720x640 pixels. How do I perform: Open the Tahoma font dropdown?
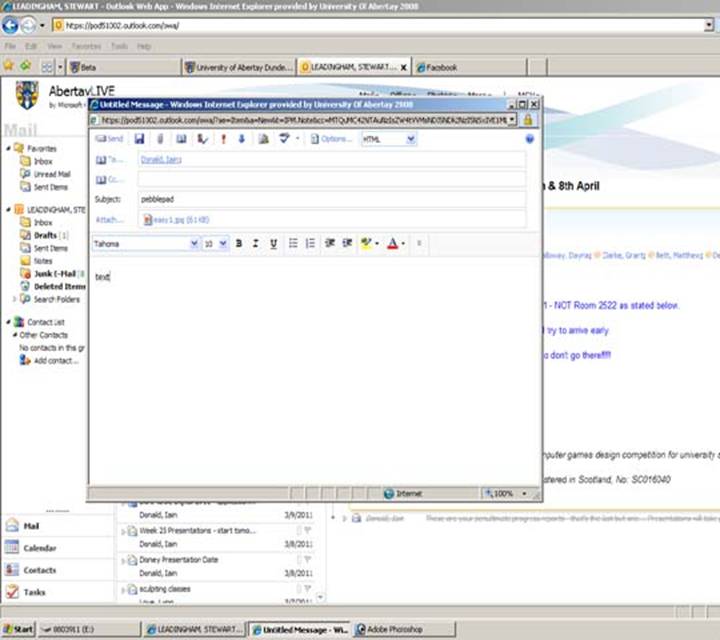(193, 243)
